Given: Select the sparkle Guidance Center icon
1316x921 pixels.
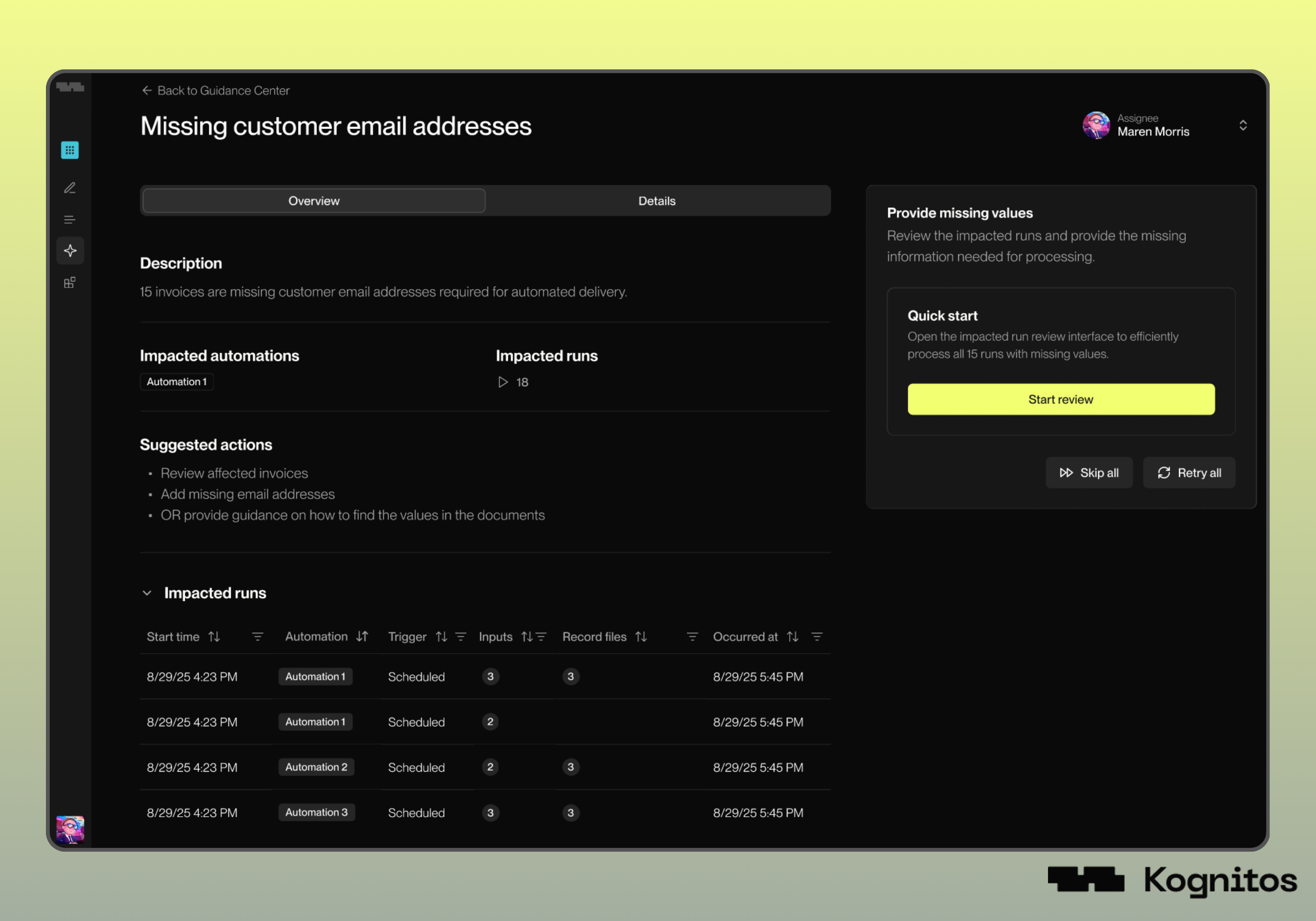Looking at the screenshot, I should click(70, 251).
